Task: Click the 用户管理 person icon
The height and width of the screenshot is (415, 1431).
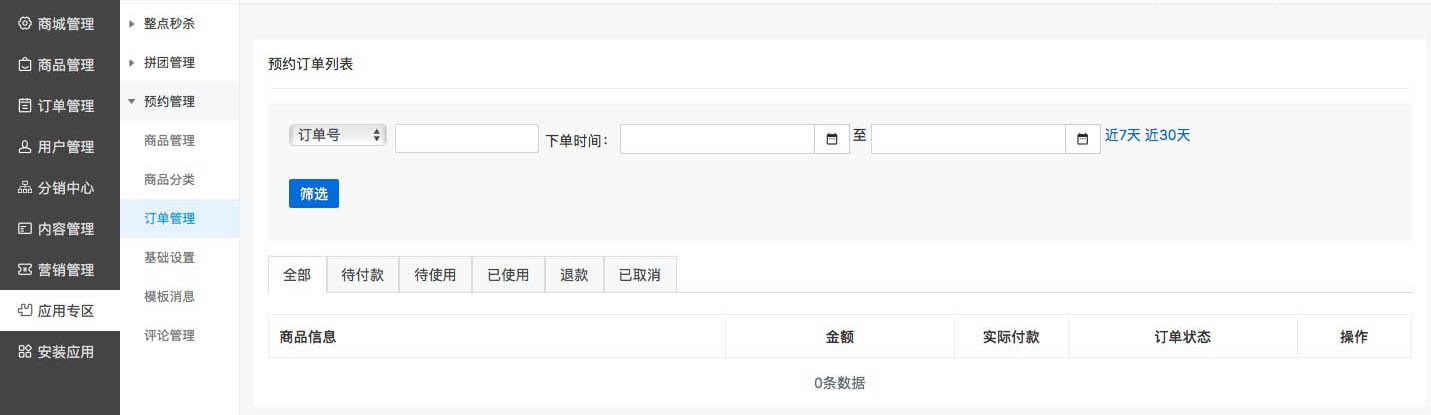Action: click(25, 146)
